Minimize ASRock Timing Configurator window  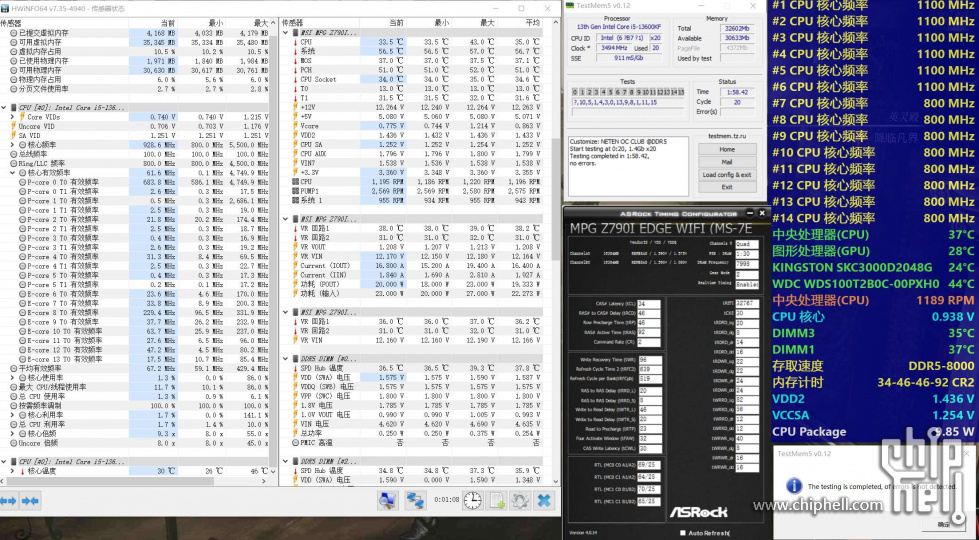(x=750, y=213)
